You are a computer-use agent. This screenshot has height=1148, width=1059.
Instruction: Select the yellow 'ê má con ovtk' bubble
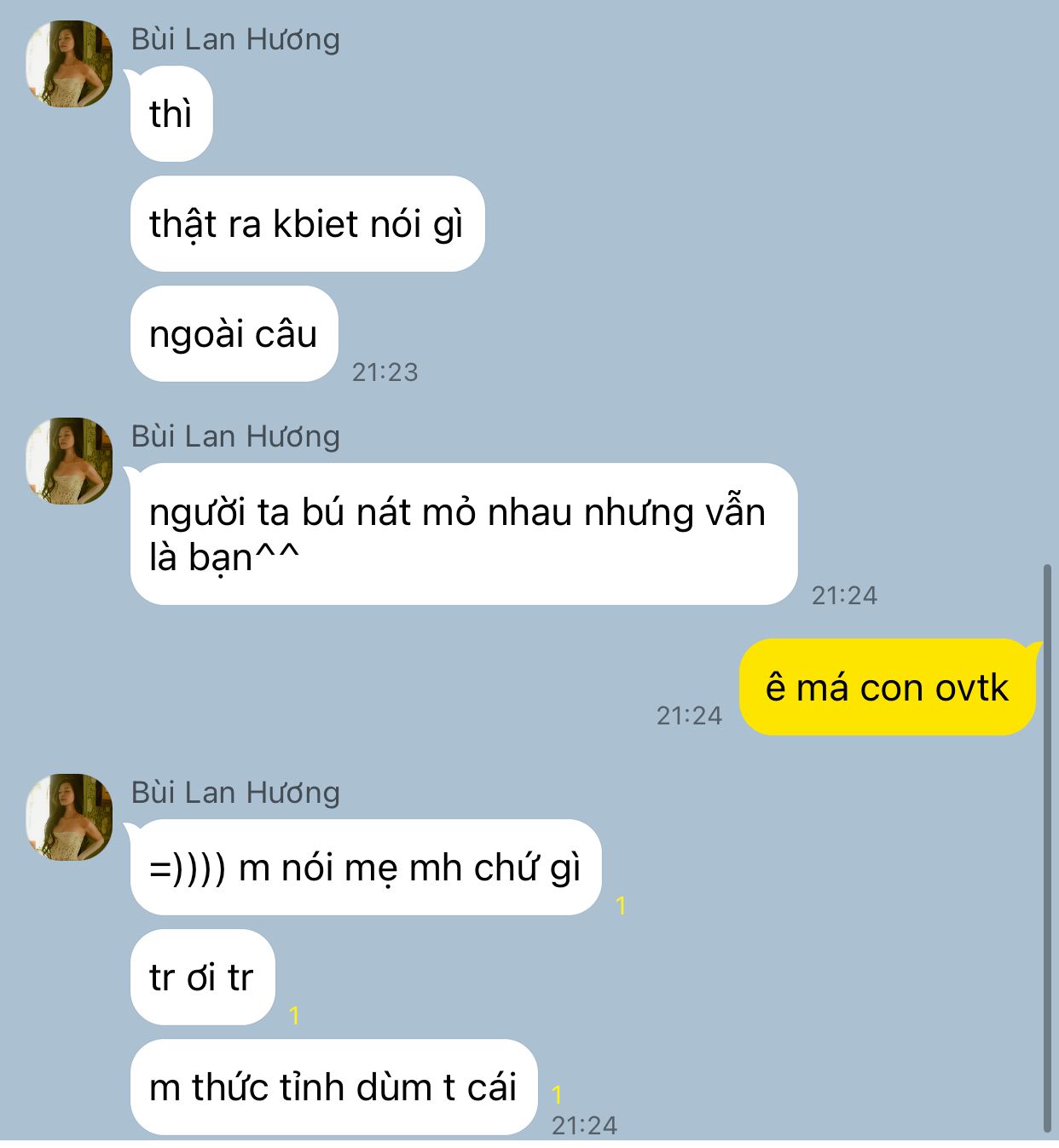887,687
